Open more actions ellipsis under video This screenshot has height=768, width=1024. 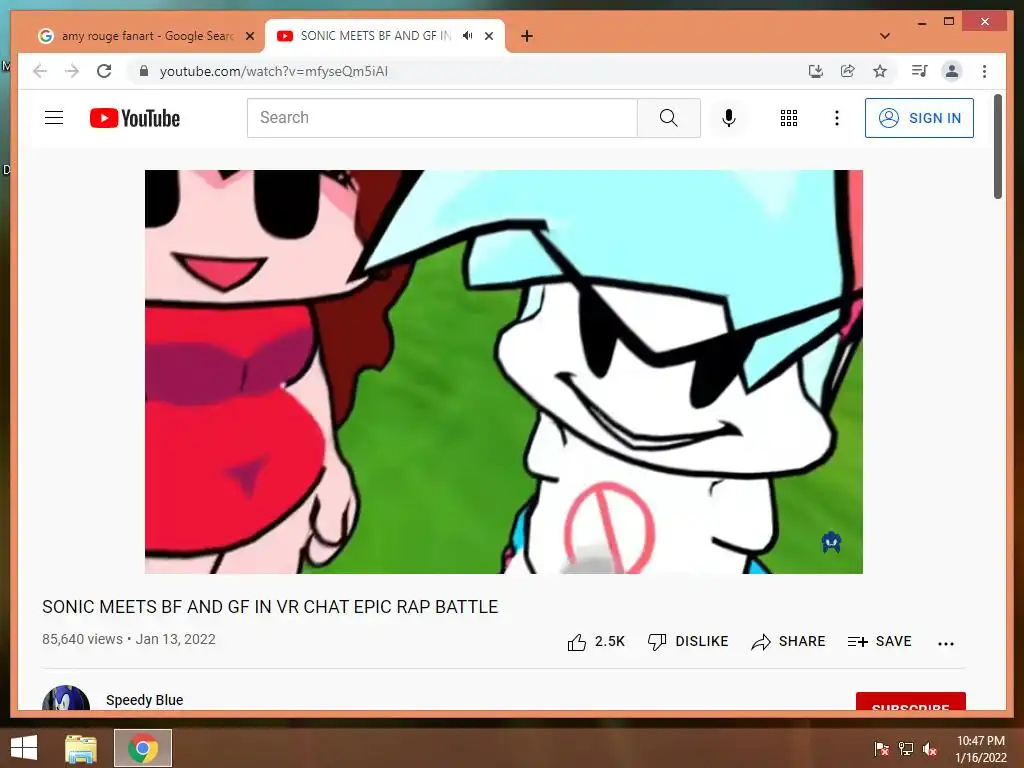point(946,643)
